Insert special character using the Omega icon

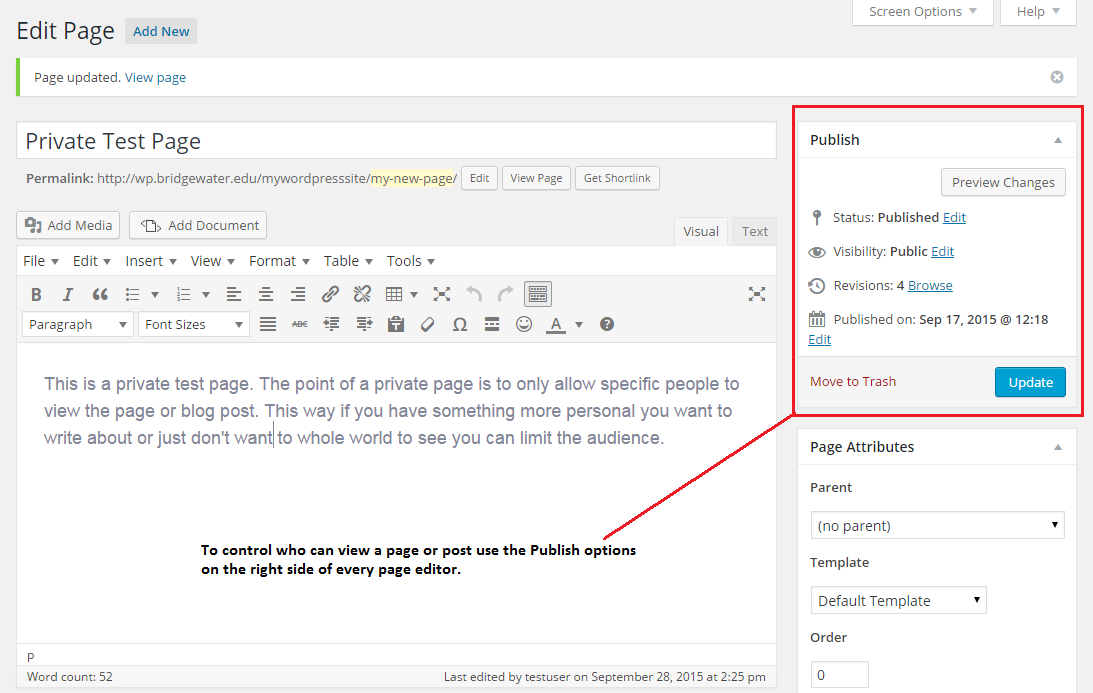(460, 324)
